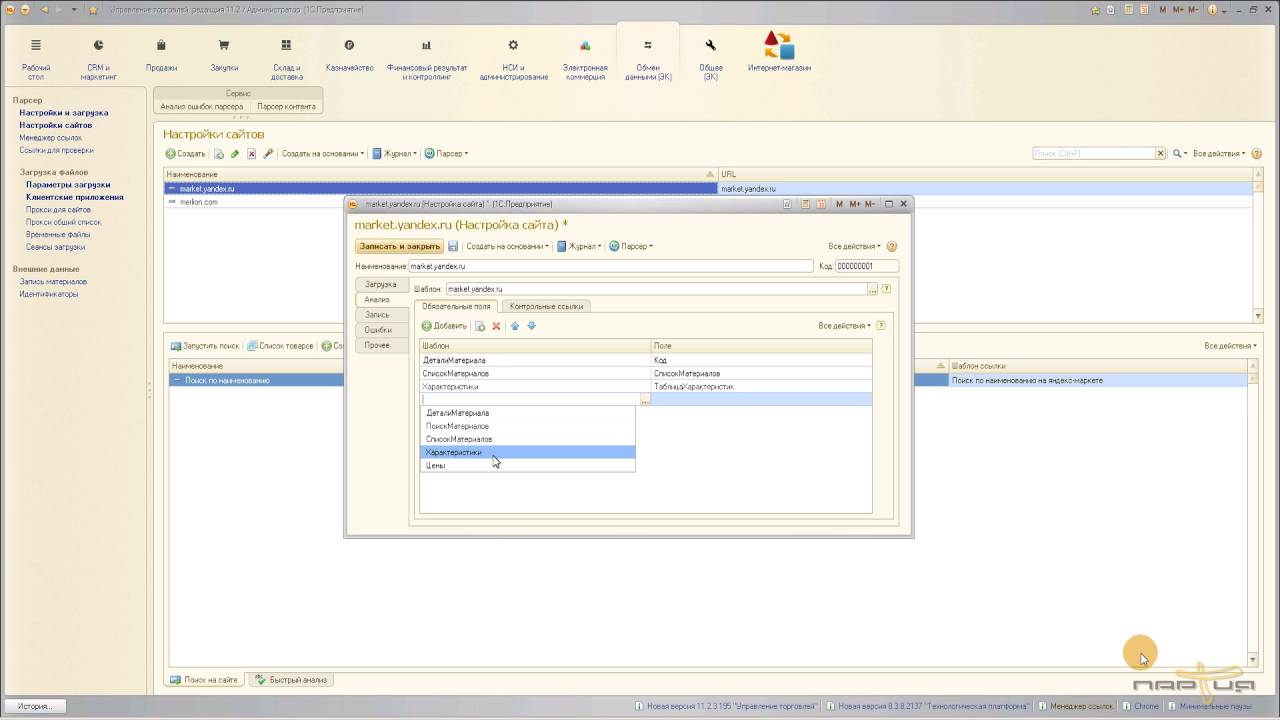This screenshot has height=720, width=1280.
Task: Open Финансовый результат и контроллинг section
Action: point(427,60)
